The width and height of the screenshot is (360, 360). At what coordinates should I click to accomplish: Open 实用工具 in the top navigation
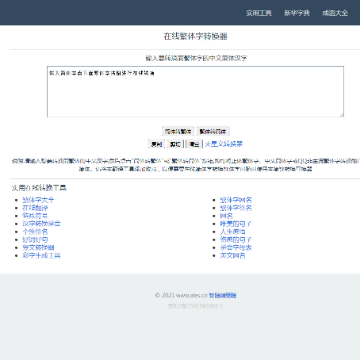click(259, 13)
